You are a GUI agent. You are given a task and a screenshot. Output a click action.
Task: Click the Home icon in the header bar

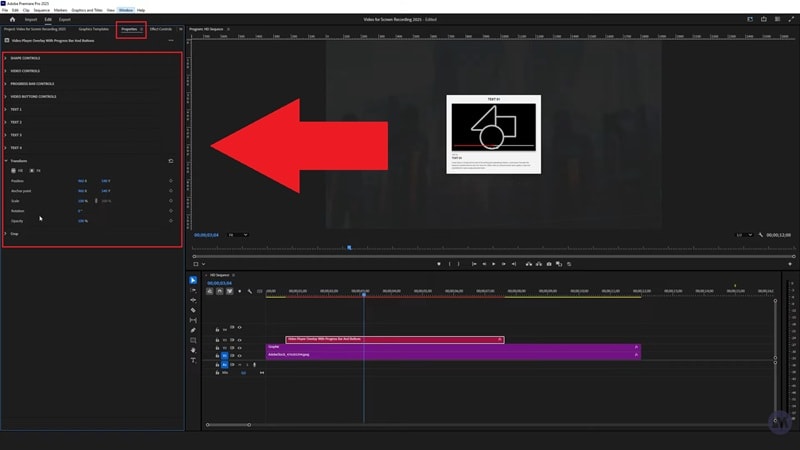12,19
